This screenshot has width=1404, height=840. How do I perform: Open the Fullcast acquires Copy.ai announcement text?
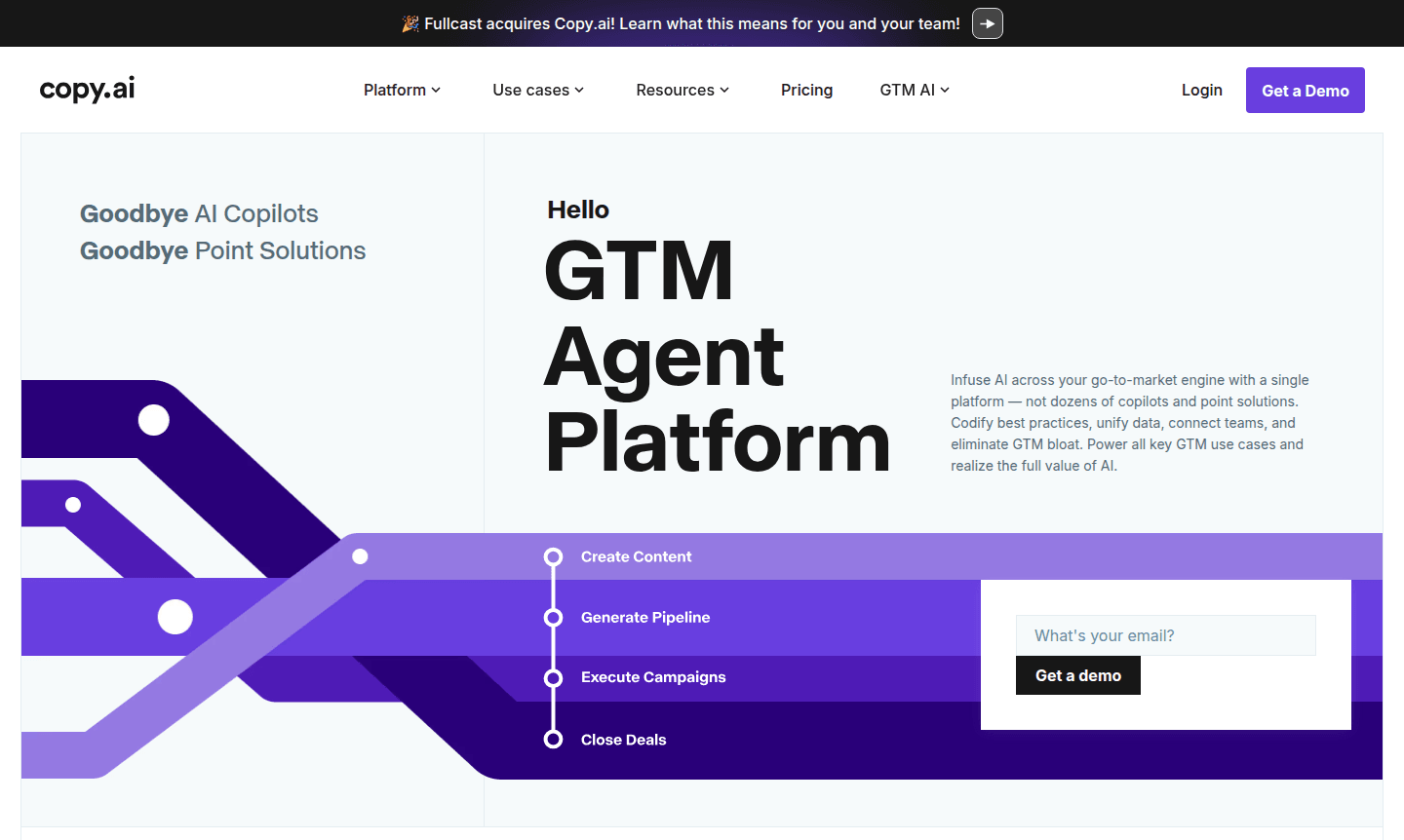click(x=691, y=23)
